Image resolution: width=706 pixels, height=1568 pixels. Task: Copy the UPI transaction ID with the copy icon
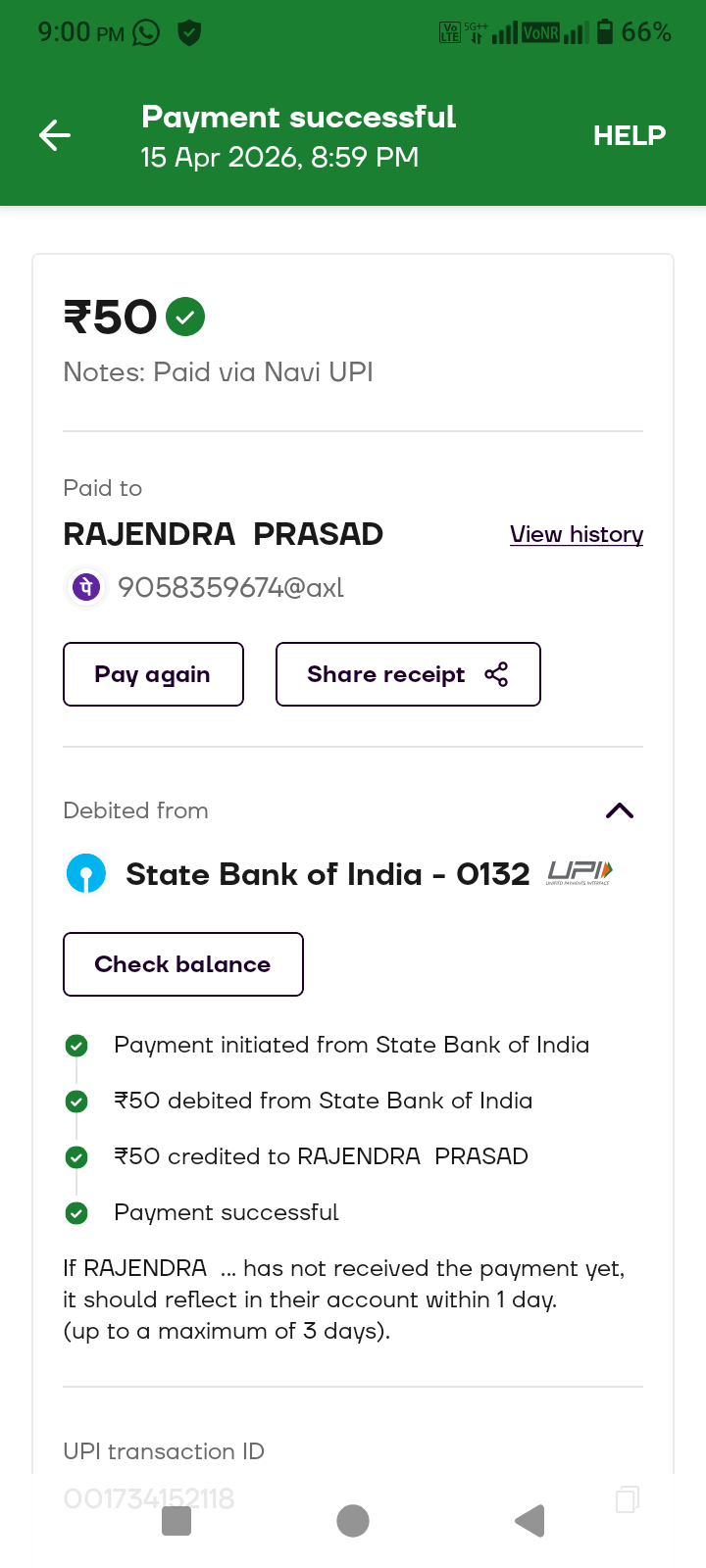point(627,1498)
